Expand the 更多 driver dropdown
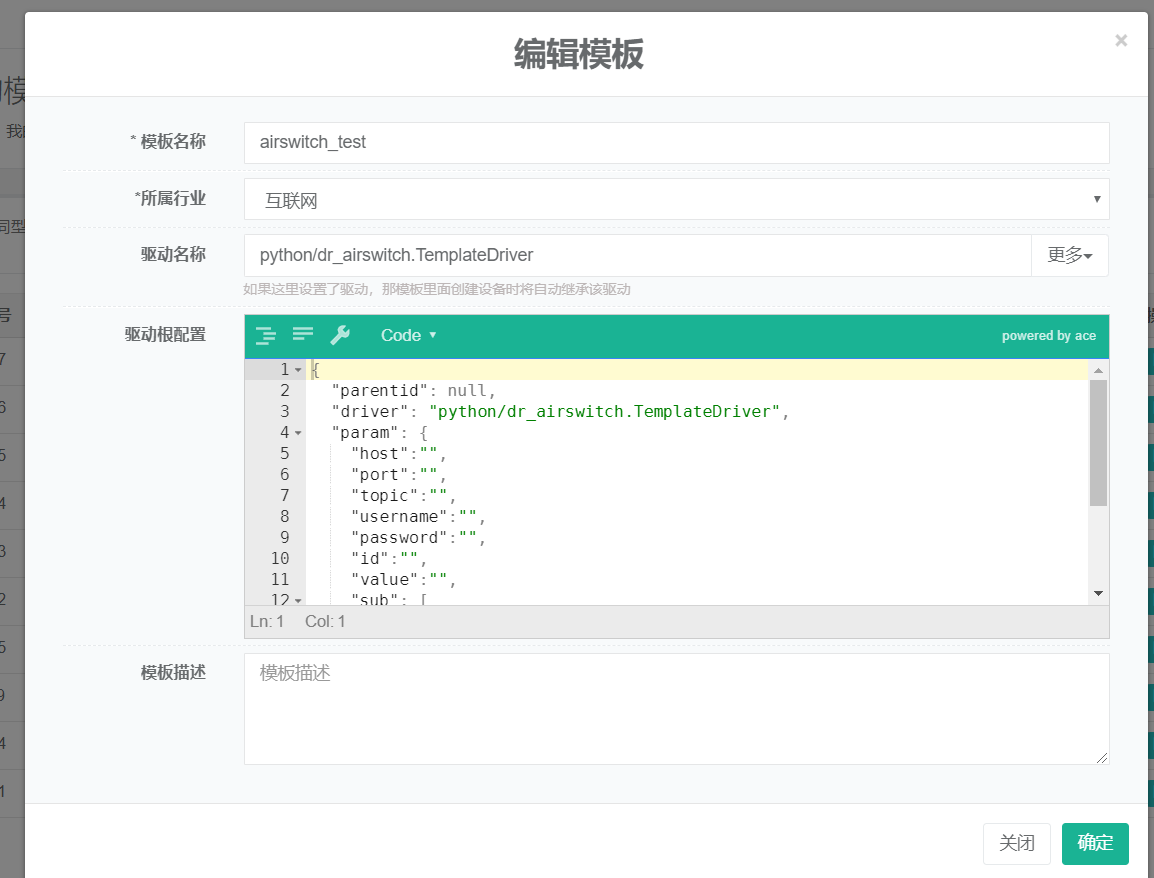 (1069, 255)
